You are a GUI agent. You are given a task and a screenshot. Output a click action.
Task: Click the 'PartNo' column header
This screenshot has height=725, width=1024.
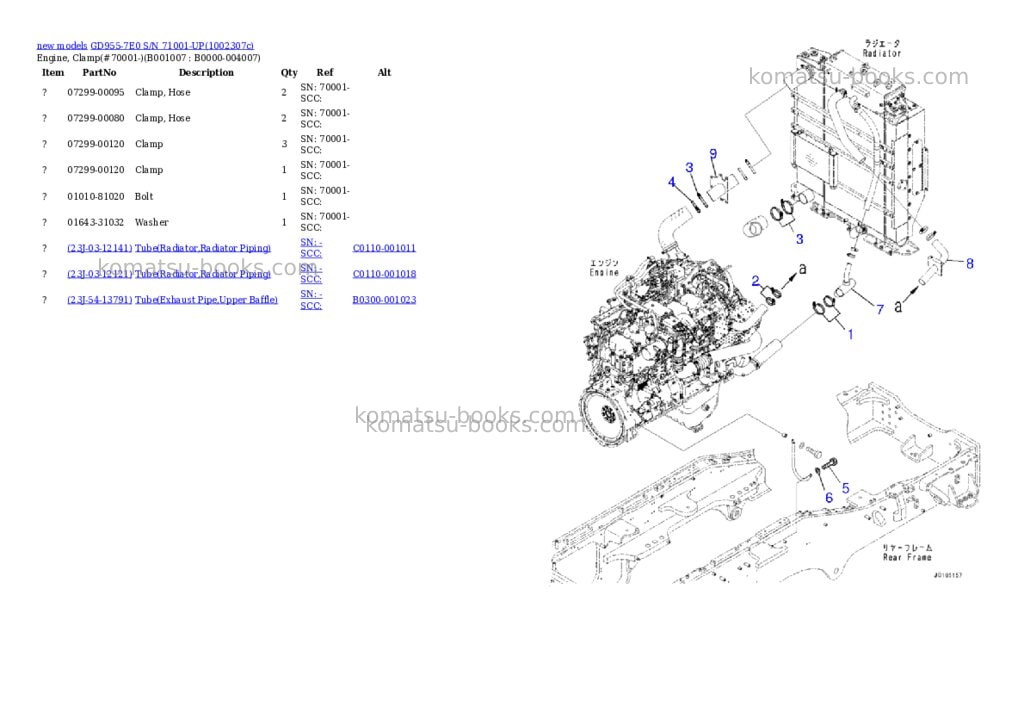tap(99, 72)
